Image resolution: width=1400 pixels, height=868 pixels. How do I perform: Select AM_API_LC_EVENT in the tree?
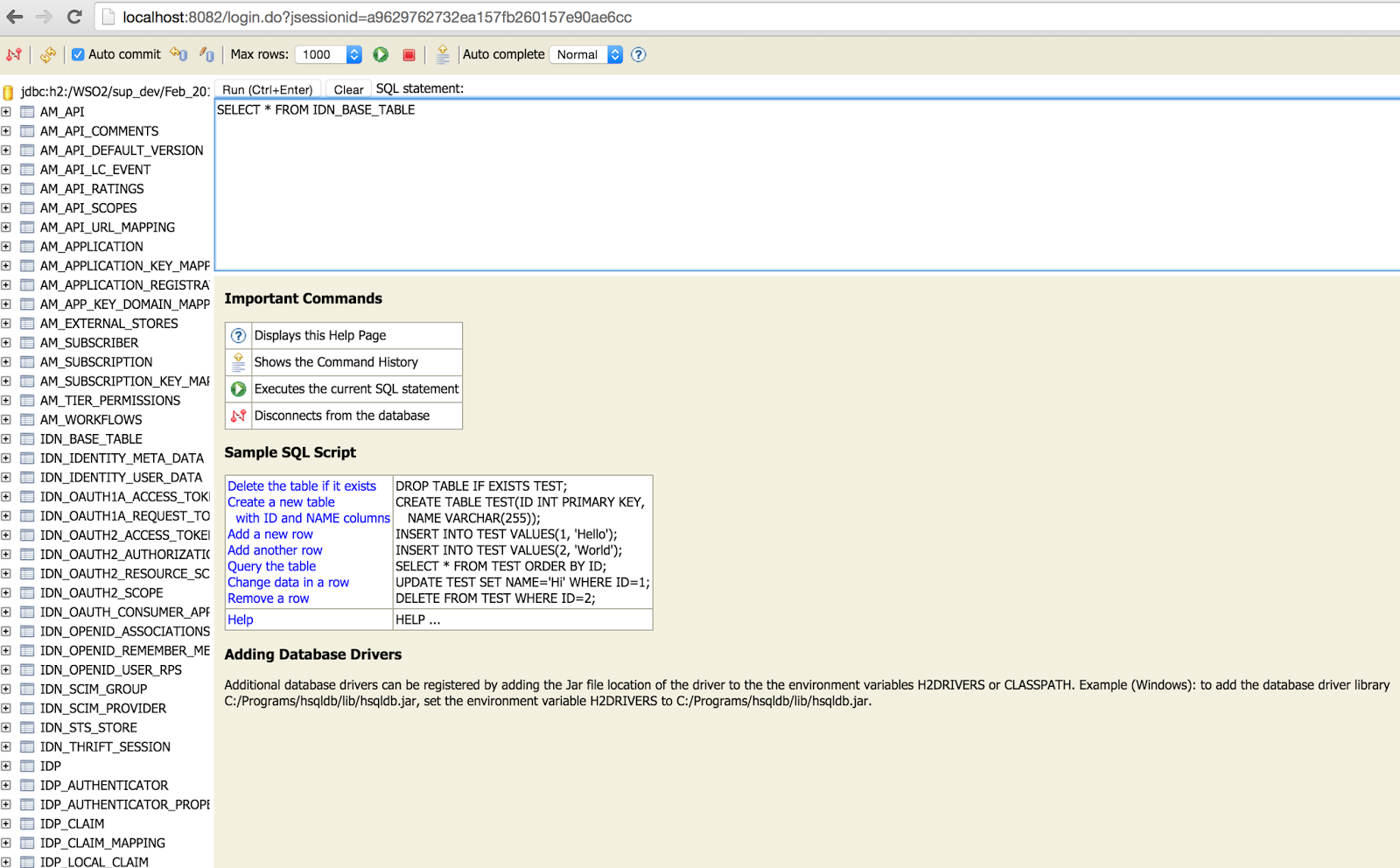point(95,170)
